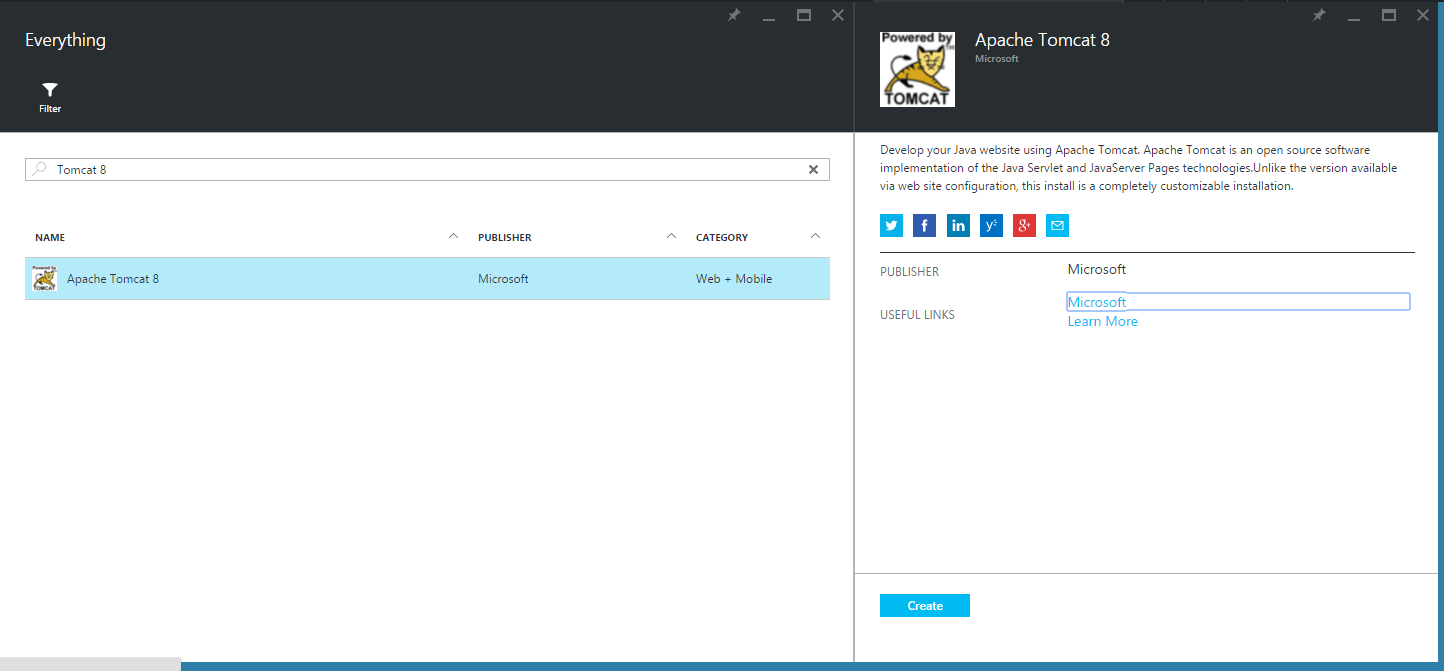This screenshot has width=1444, height=671.
Task: Open the Microsoft useful link
Action: click(x=1096, y=302)
